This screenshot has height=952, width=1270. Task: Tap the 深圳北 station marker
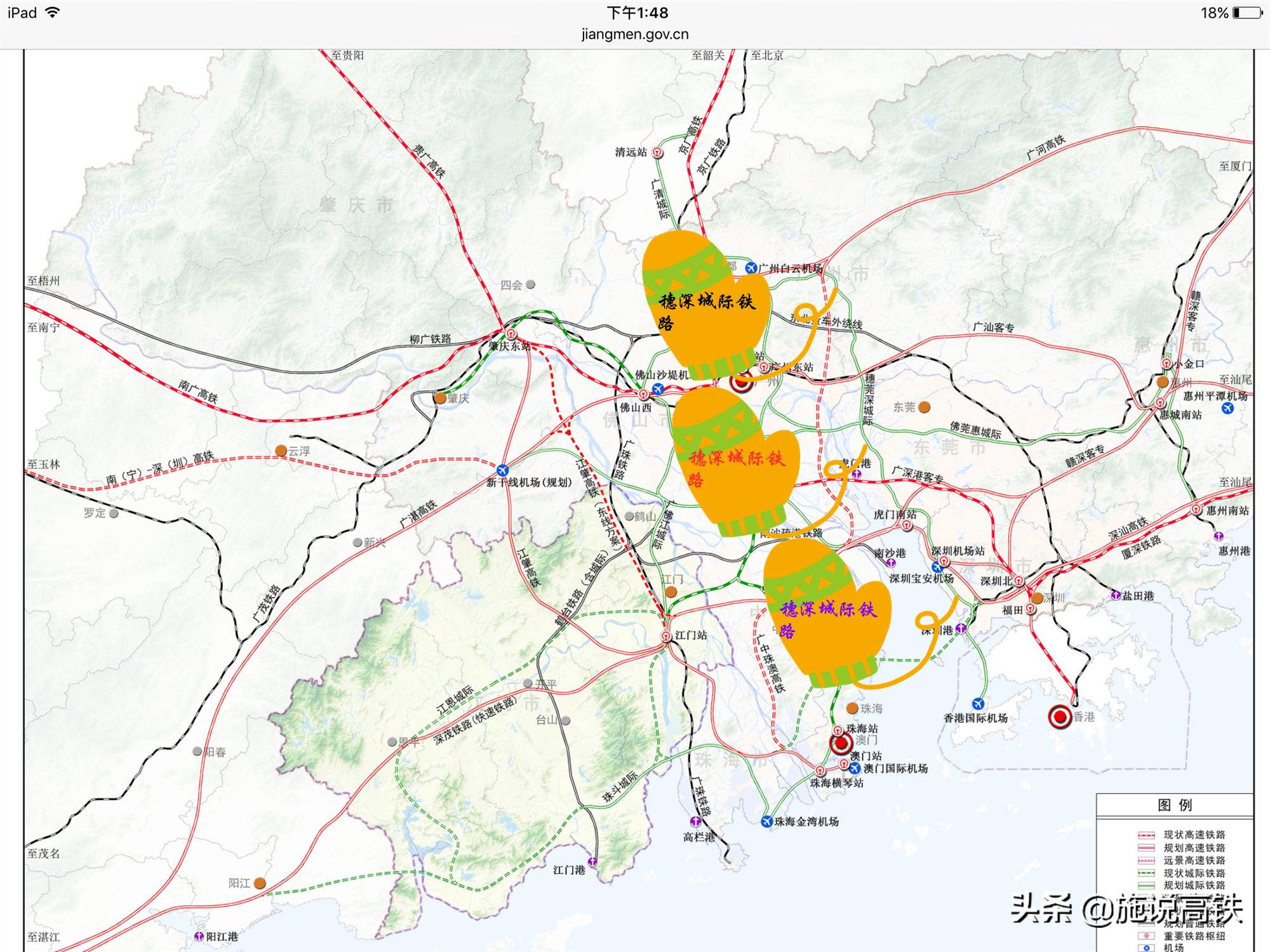click(1019, 581)
